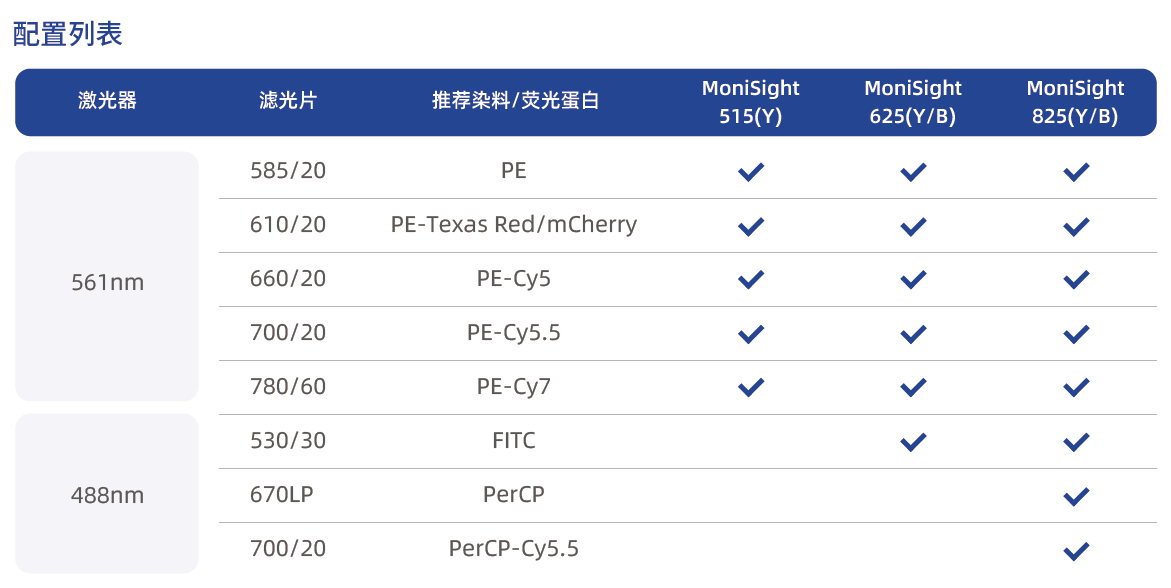Click the PE-Cy5.5 checkmark under MoniSight 625(Y/B)
1171x588 pixels.
click(x=913, y=334)
